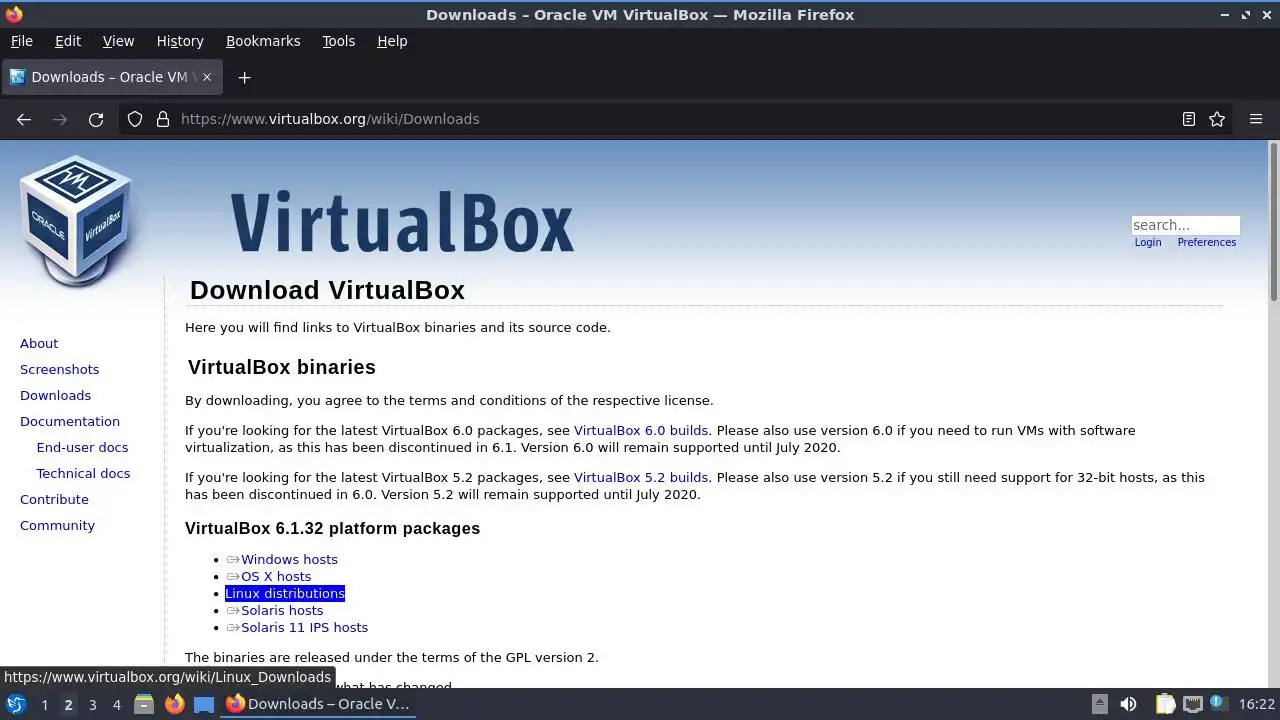Open the Edit menu
1280x720 pixels.
point(68,41)
